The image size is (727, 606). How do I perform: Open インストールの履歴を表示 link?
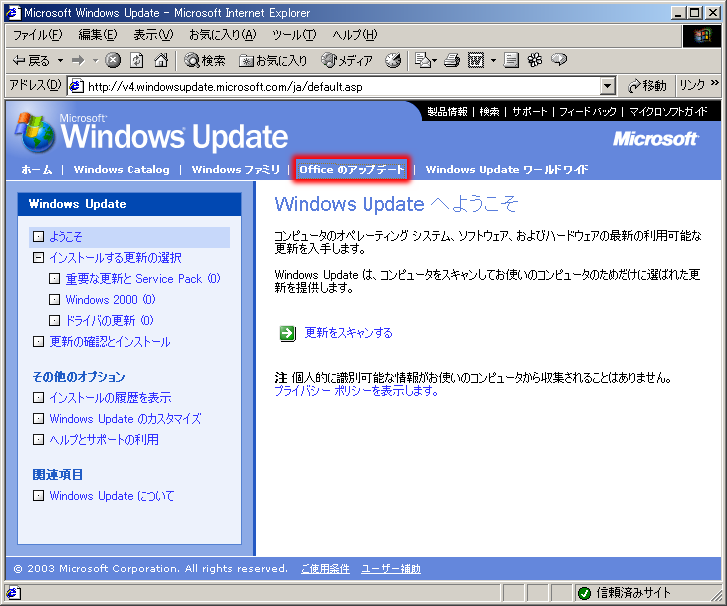click(x=110, y=397)
